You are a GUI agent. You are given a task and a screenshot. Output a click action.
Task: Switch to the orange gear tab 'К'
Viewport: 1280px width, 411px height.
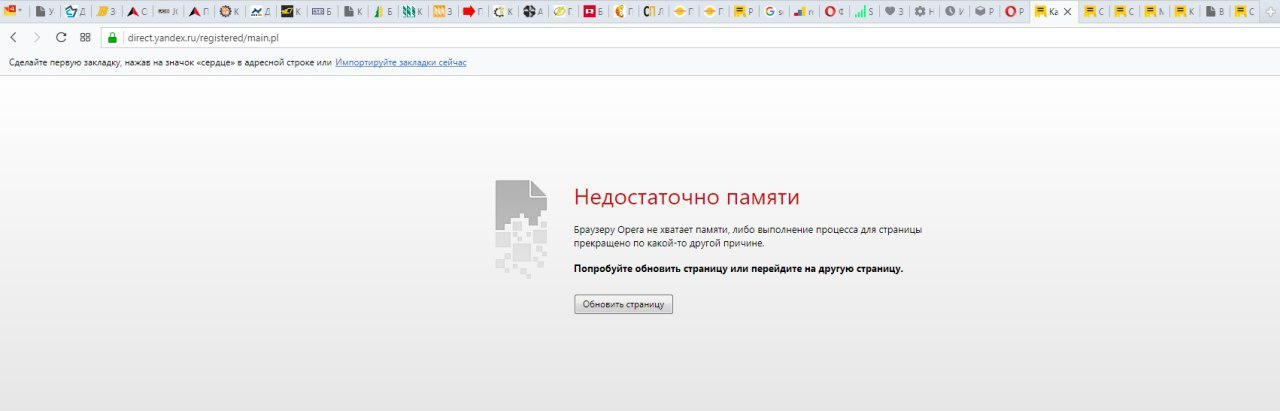(x=229, y=12)
